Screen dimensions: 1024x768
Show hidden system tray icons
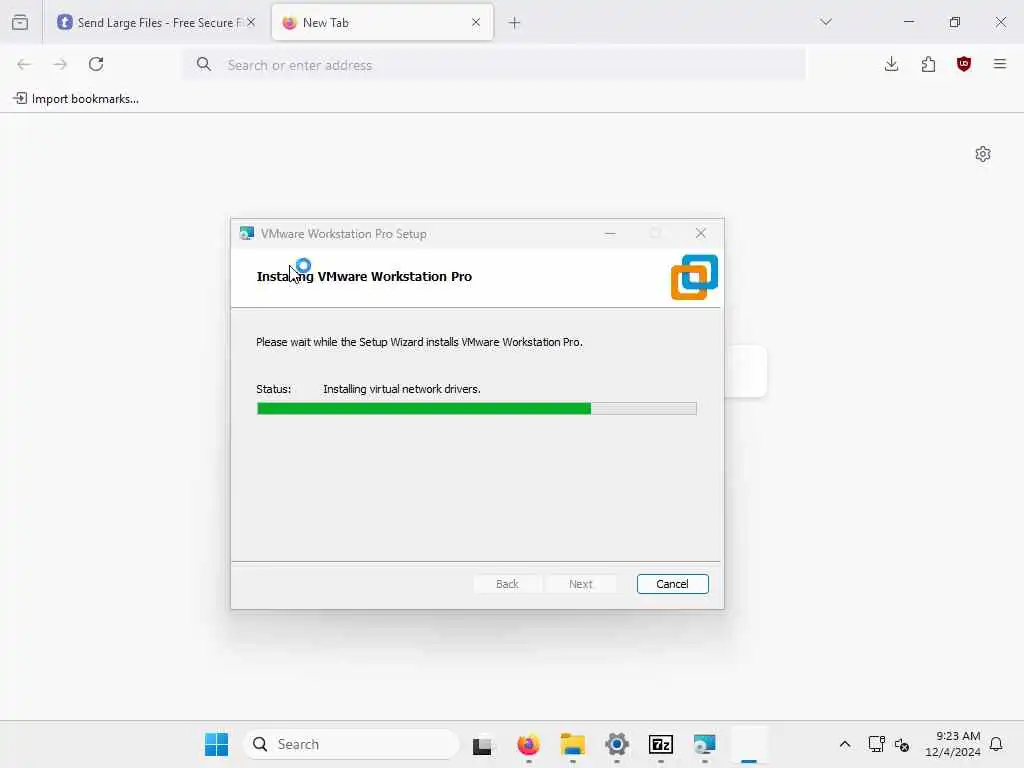(x=844, y=744)
